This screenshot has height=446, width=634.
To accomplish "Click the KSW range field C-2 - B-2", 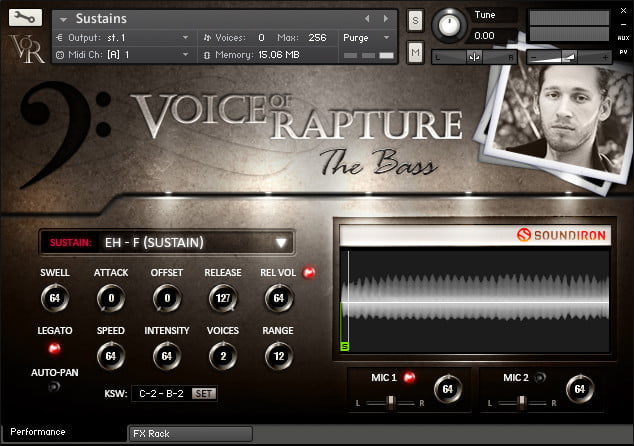I will point(161,393).
